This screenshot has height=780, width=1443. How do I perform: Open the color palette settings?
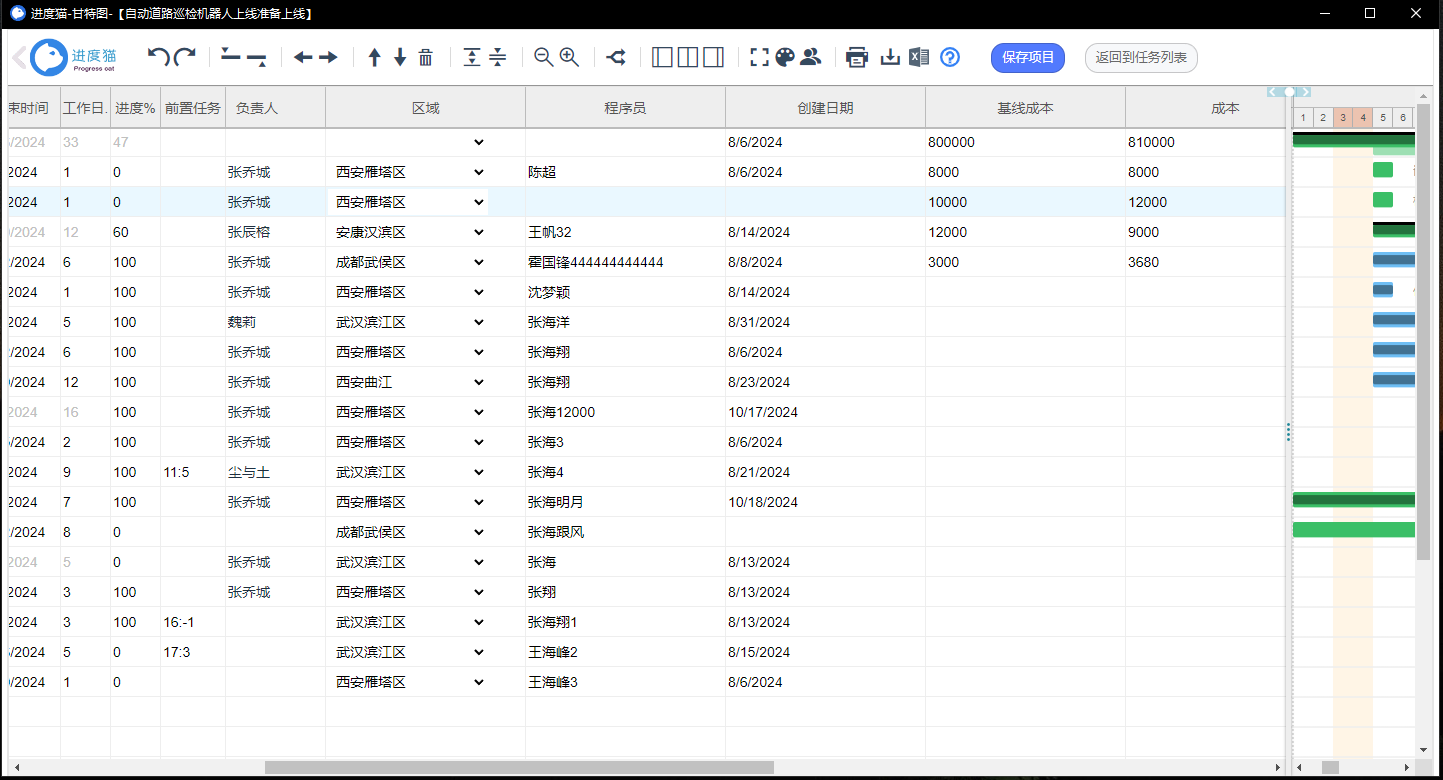tap(785, 58)
